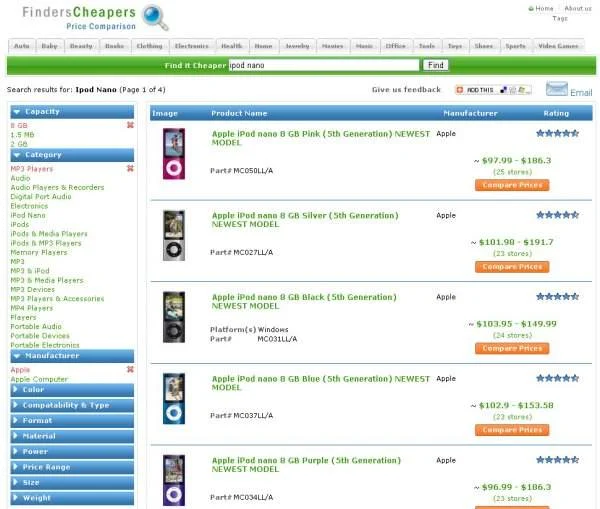Expand the Format filter section
The image size is (600, 509).
click(72, 421)
